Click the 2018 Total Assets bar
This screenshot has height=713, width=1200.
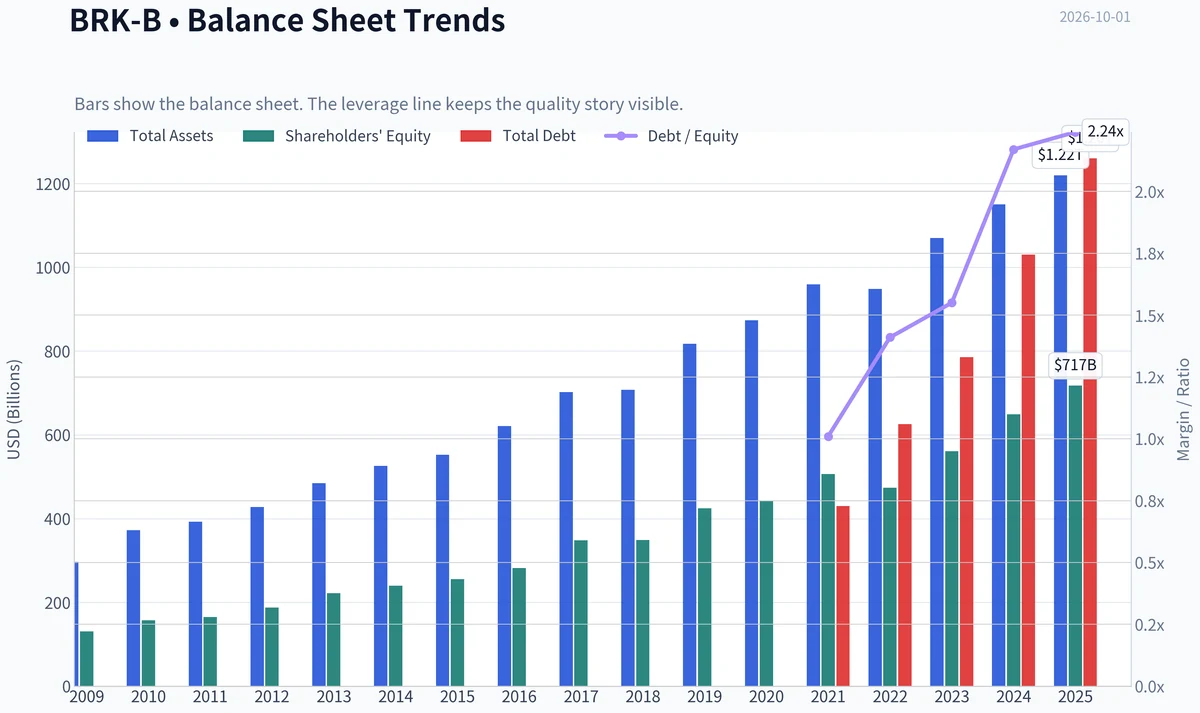628,538
